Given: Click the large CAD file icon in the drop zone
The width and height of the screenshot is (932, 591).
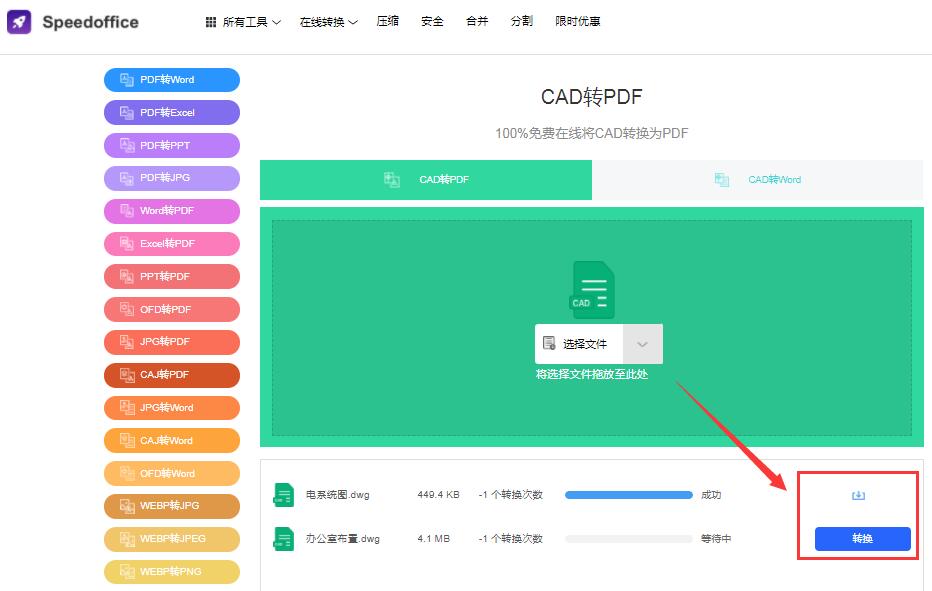Looking at the screenshot, I should [592, 290].
